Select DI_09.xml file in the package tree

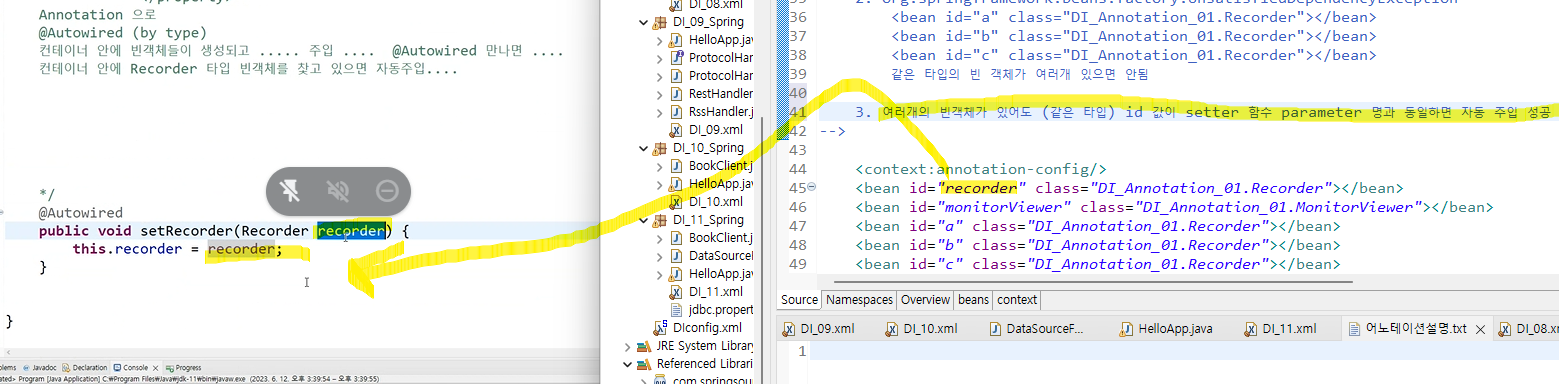pos(715,129)
